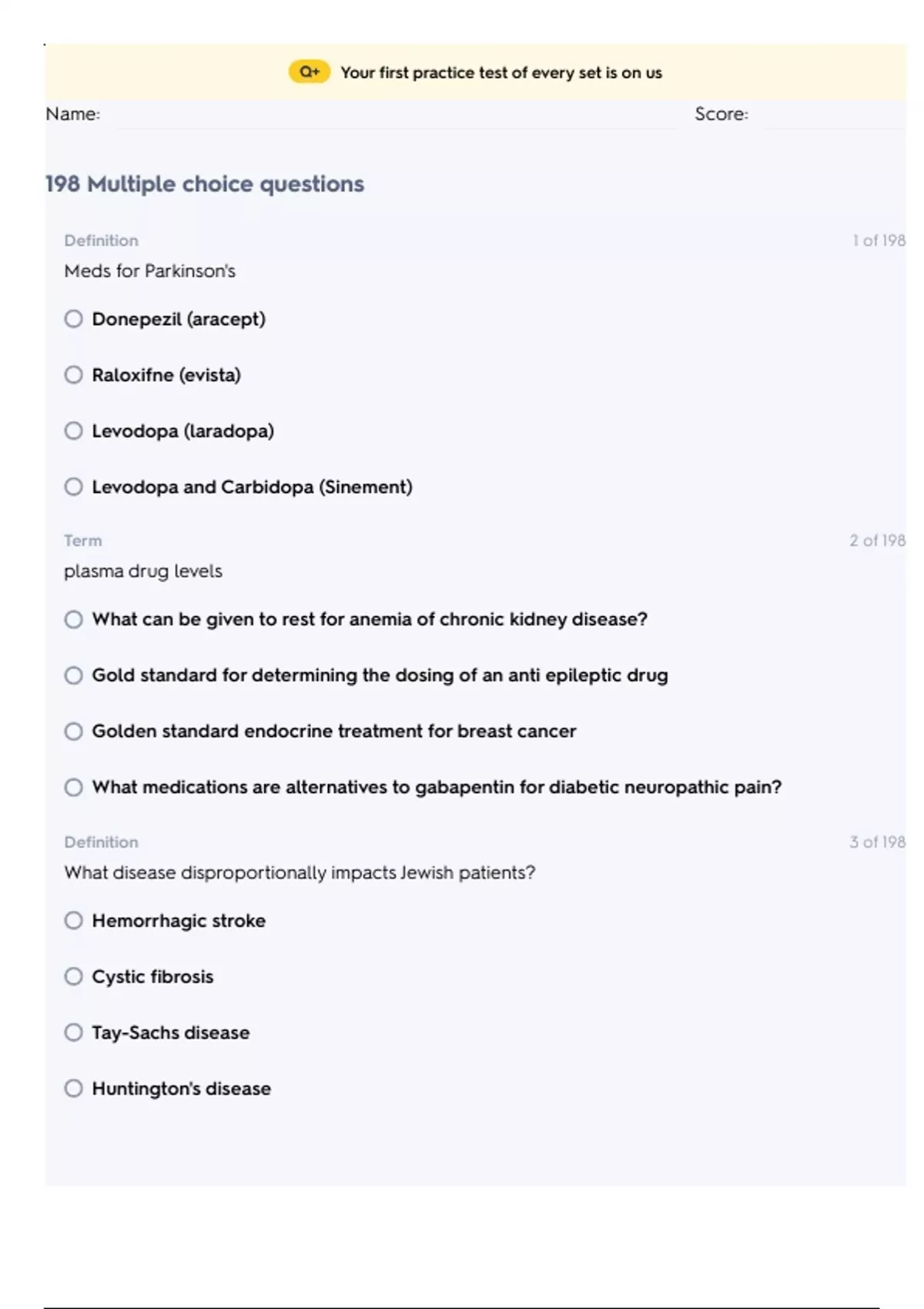The width and height of the screenshot is (924, 1309).
Task: Click the Q+ badge icon in banner
Action: tap(309, 72)
